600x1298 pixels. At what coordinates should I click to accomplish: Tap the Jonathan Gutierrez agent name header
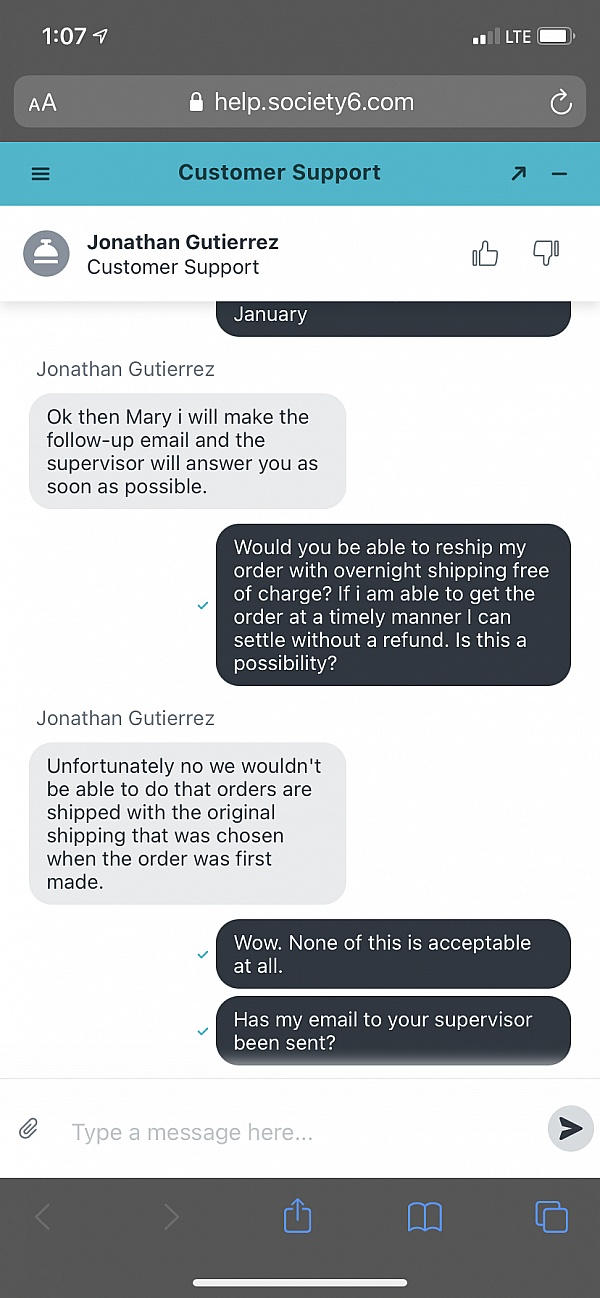pyautogui.click(x=183, y=242)
